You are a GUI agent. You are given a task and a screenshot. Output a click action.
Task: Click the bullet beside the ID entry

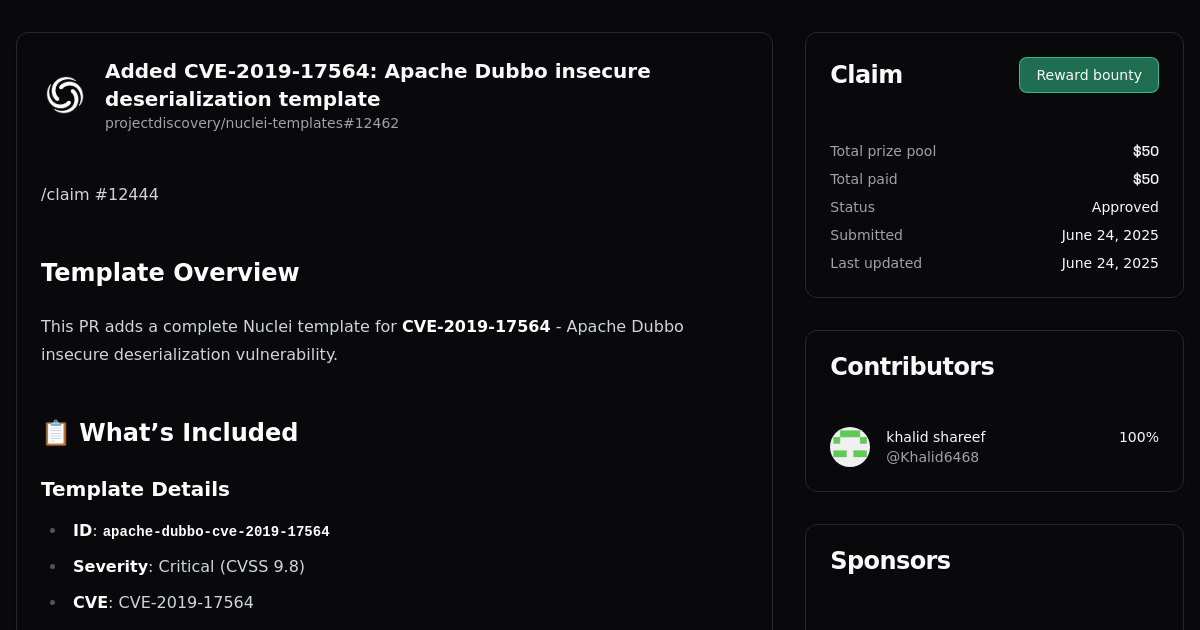52,531
